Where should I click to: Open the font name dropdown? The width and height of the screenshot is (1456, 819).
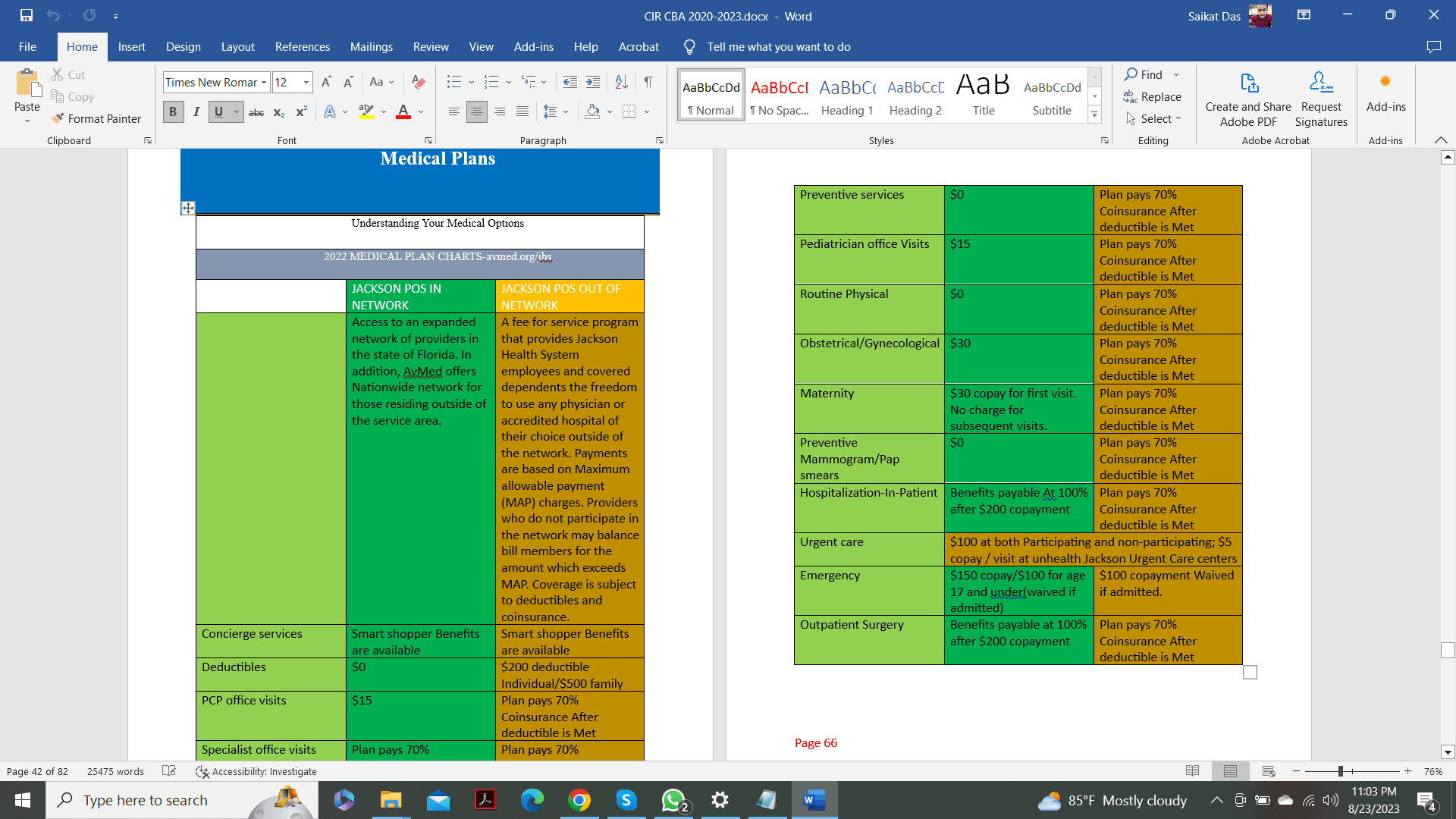point(264,82)
